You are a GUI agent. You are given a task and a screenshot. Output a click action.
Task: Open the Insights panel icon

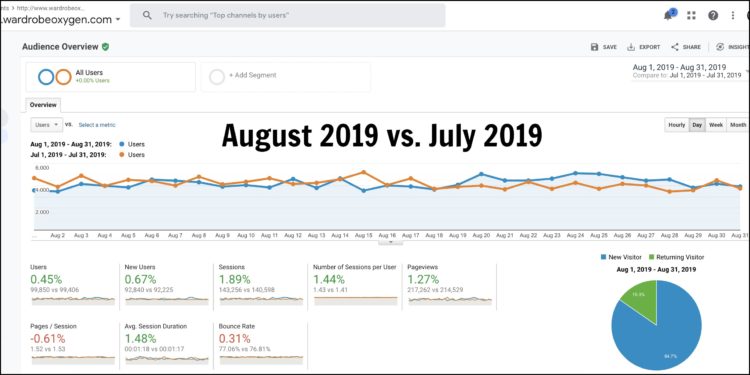[x=720, y=47]
